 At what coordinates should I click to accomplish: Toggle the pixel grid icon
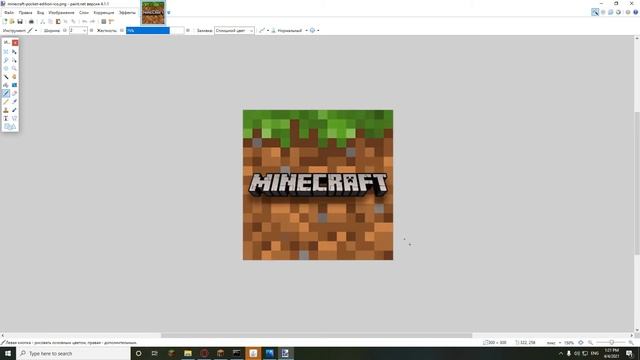[104, 22]
